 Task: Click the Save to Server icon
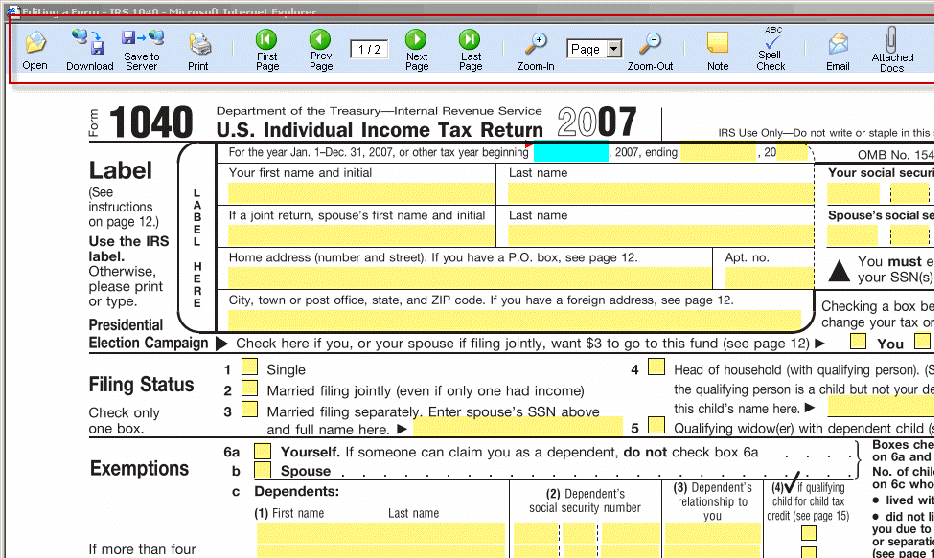pos(142,39)
